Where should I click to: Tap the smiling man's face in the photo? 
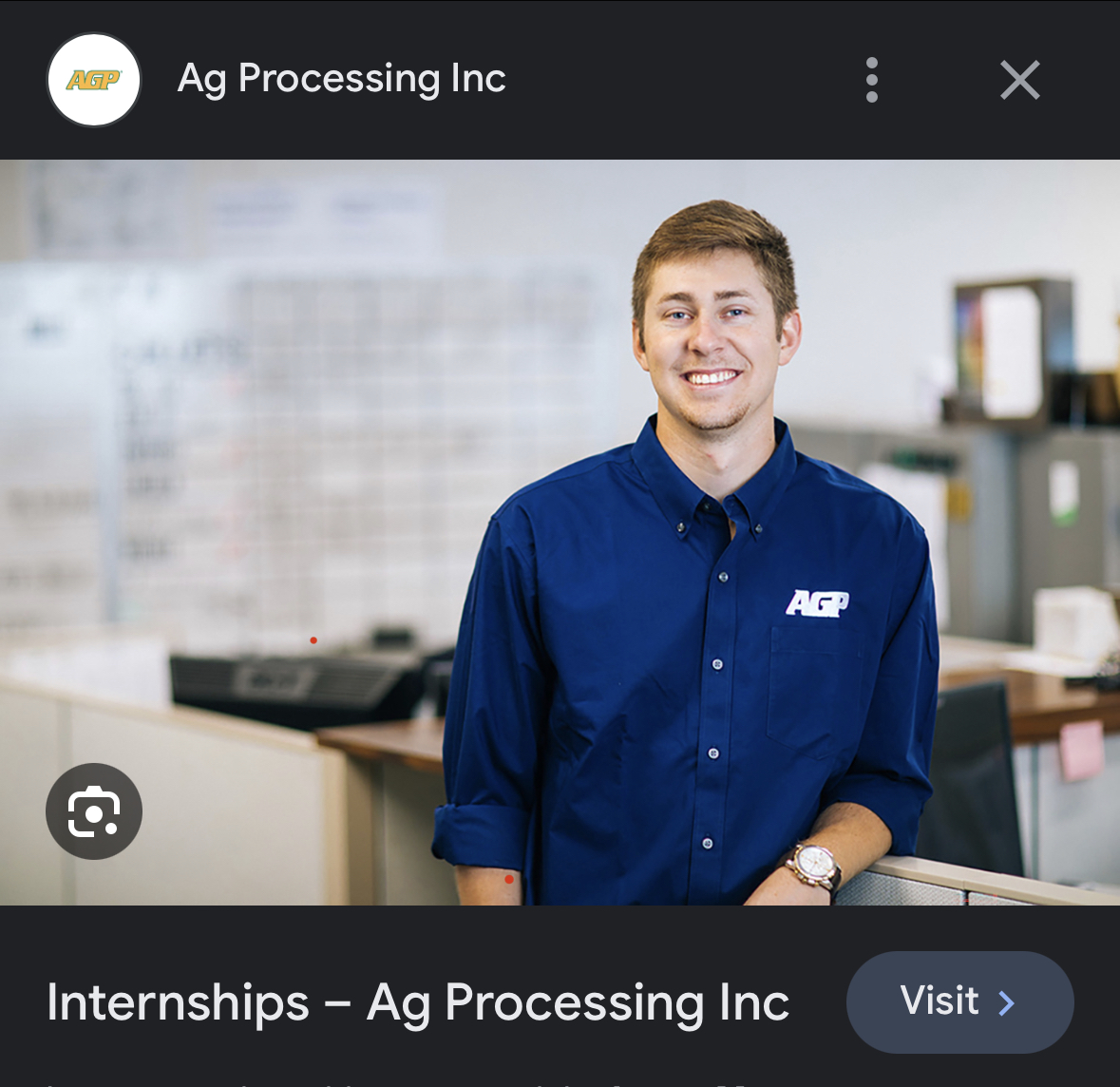pyautogui.click(x=714, y=329)
